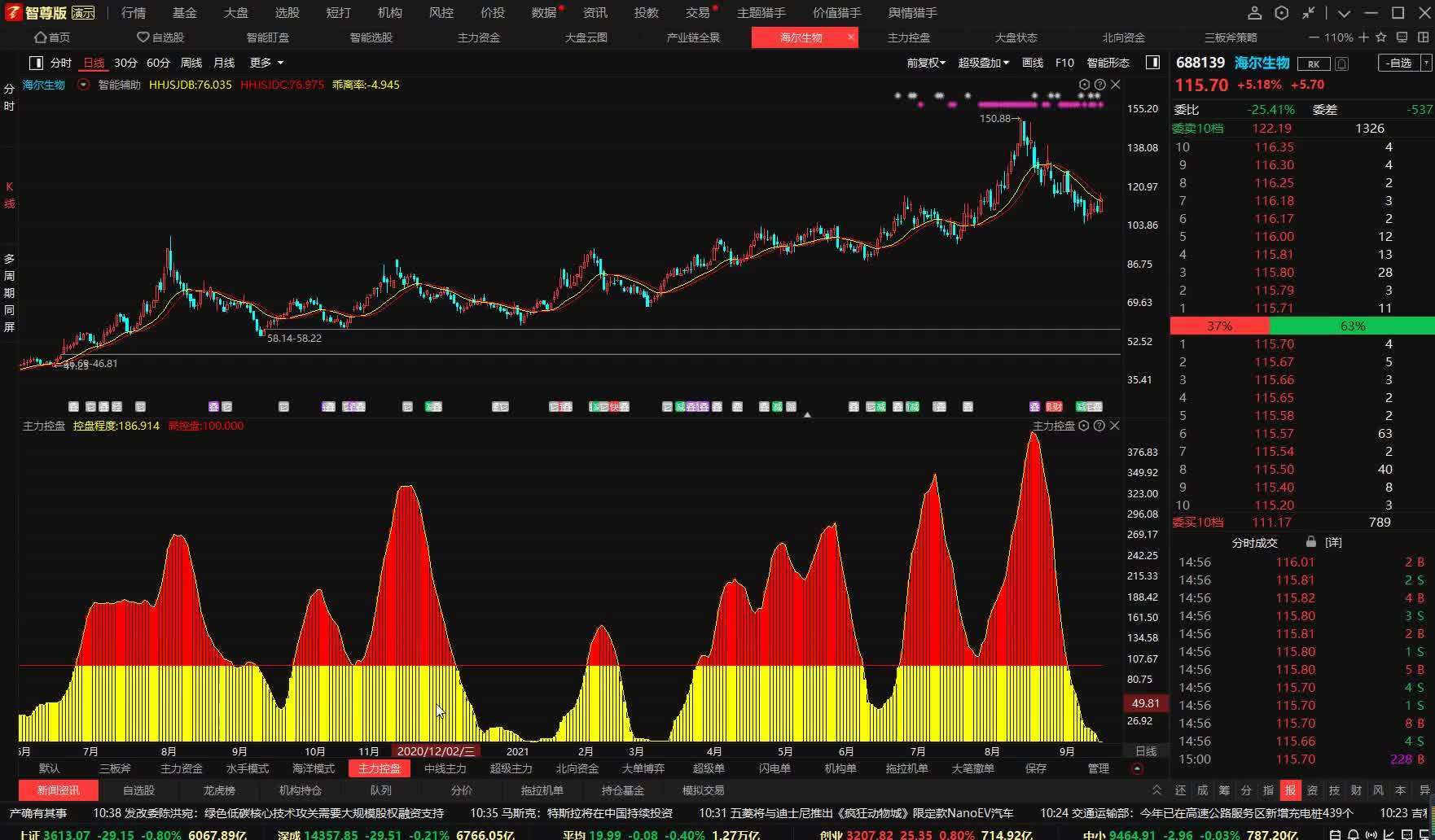Open the 选股 top menu
This screenshot has height=840, width=1435.
click(287, 13)
